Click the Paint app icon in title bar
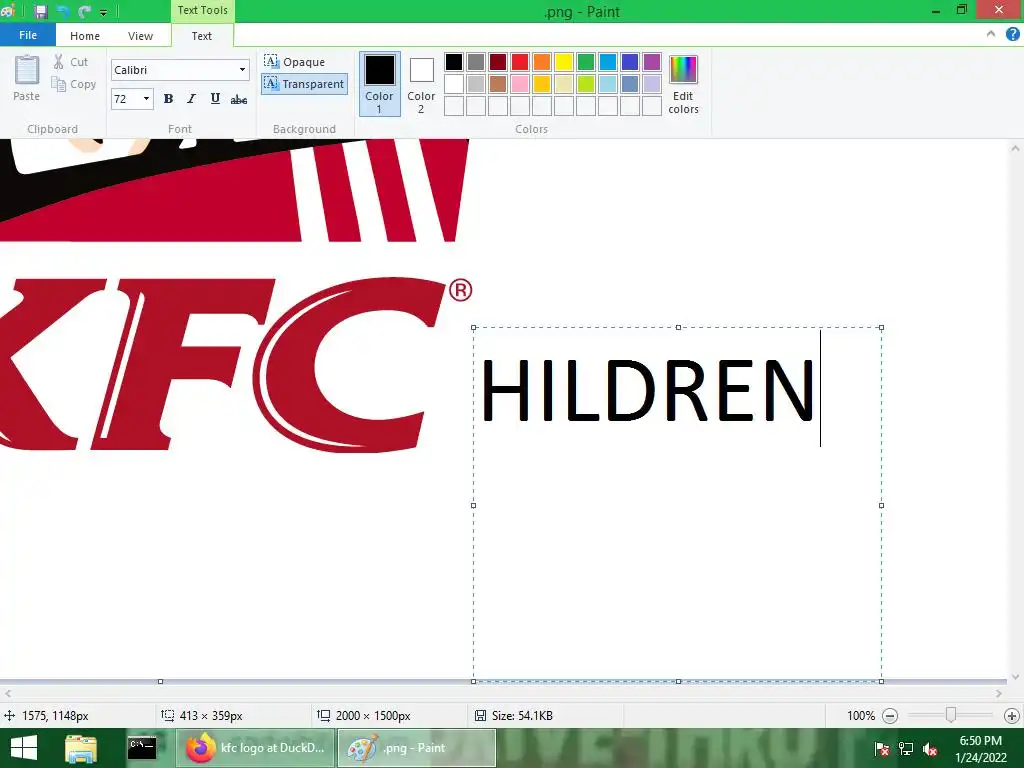 tap(8, 11)
